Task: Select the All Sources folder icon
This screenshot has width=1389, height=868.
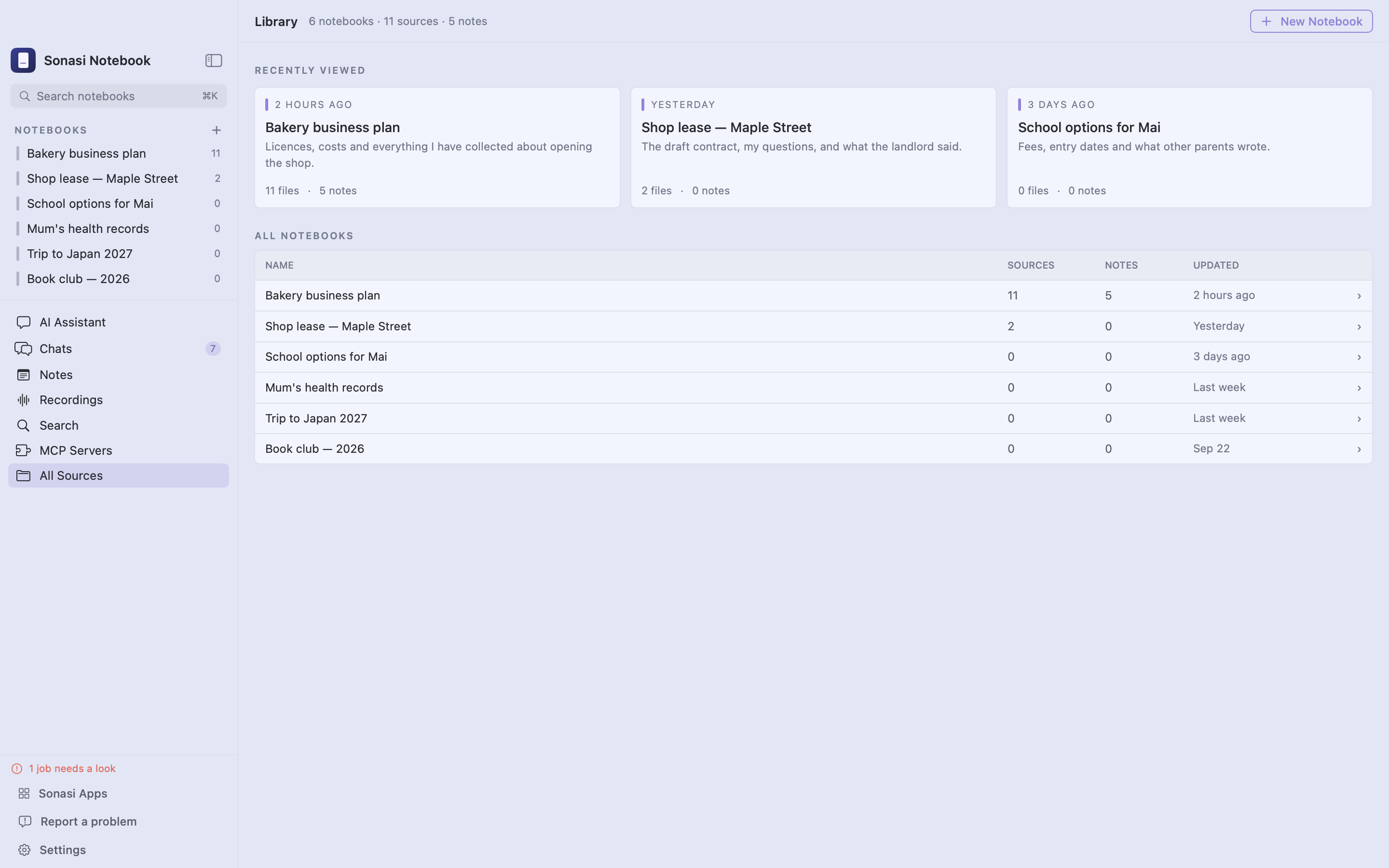Action: [24, 475]
